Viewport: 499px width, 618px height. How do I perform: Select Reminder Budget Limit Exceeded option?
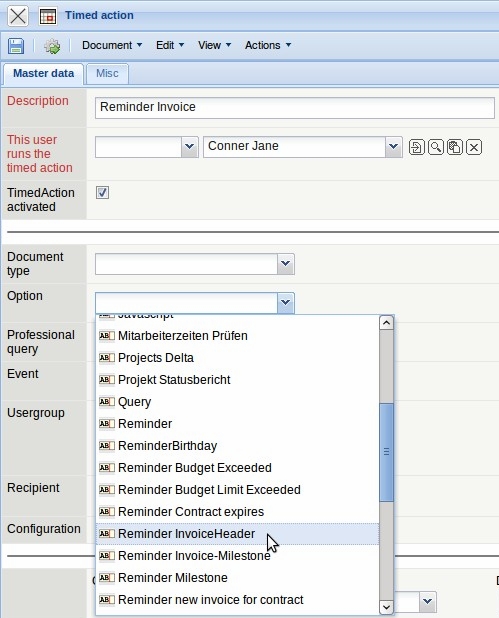tap(237, 490)
